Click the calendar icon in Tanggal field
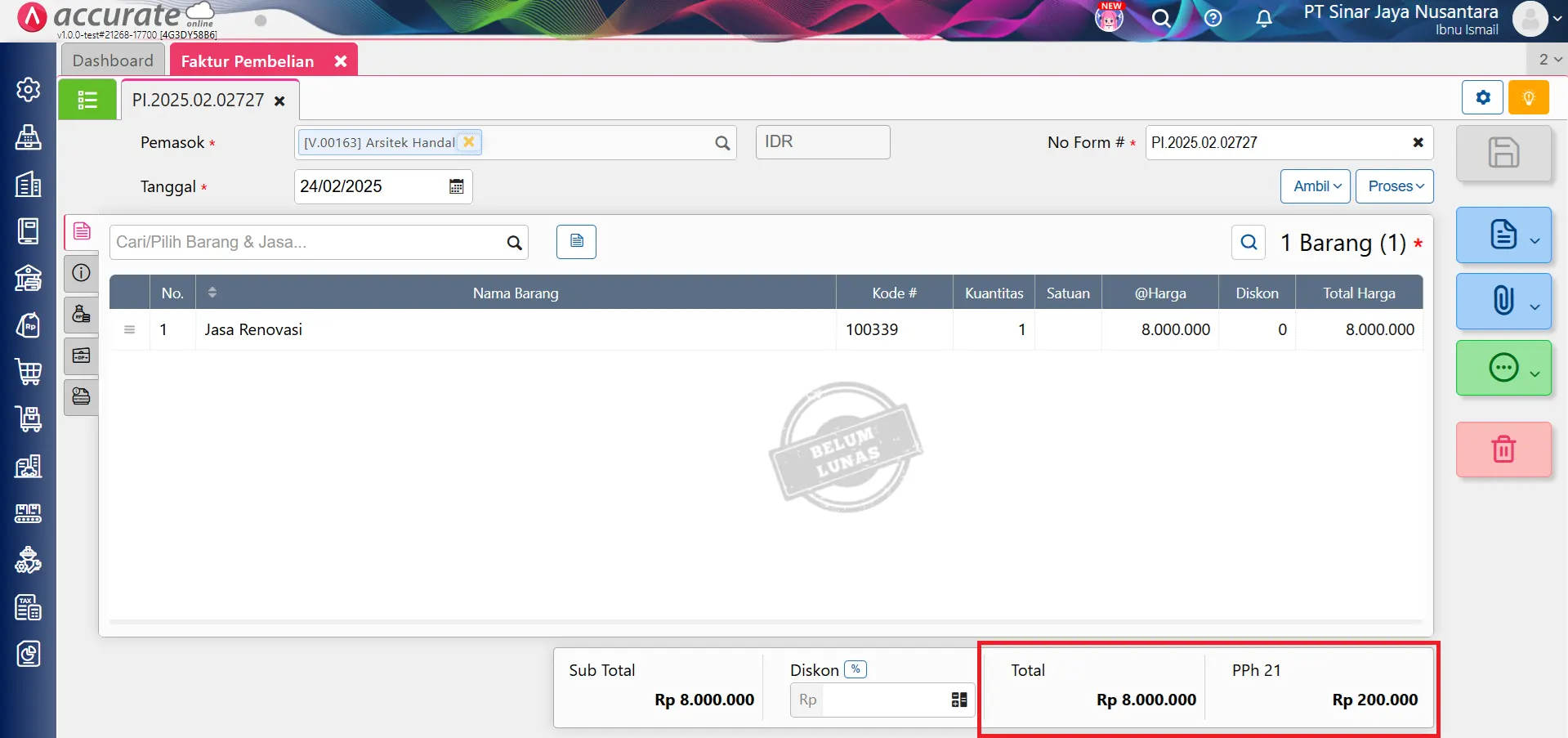 [x=456, y=186]
